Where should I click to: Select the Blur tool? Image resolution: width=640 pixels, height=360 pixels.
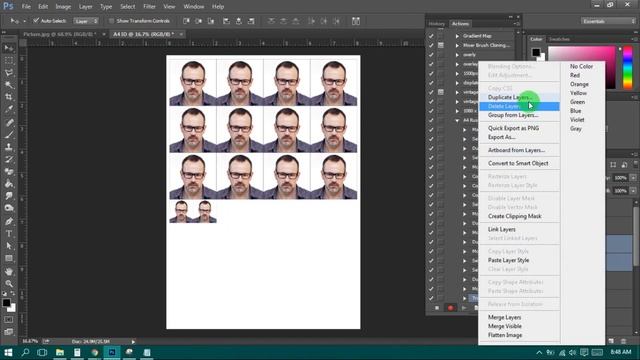[9, 196]
